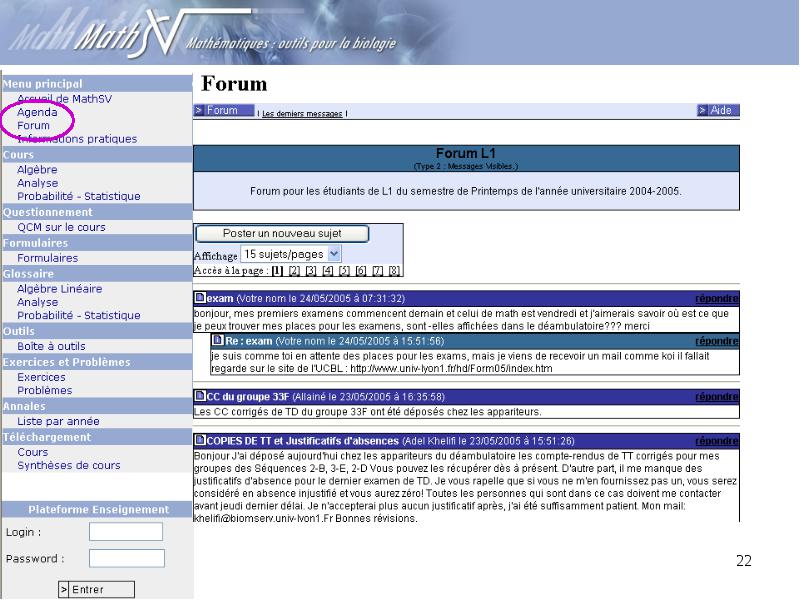Click Poster un nouveau sujet button
The image size is (800, 600).
(x=282, y=233)
